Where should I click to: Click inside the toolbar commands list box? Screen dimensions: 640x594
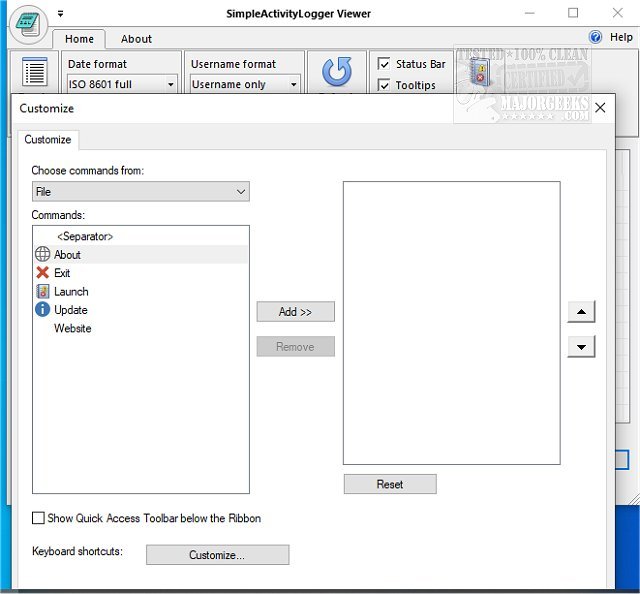[451, 323]
